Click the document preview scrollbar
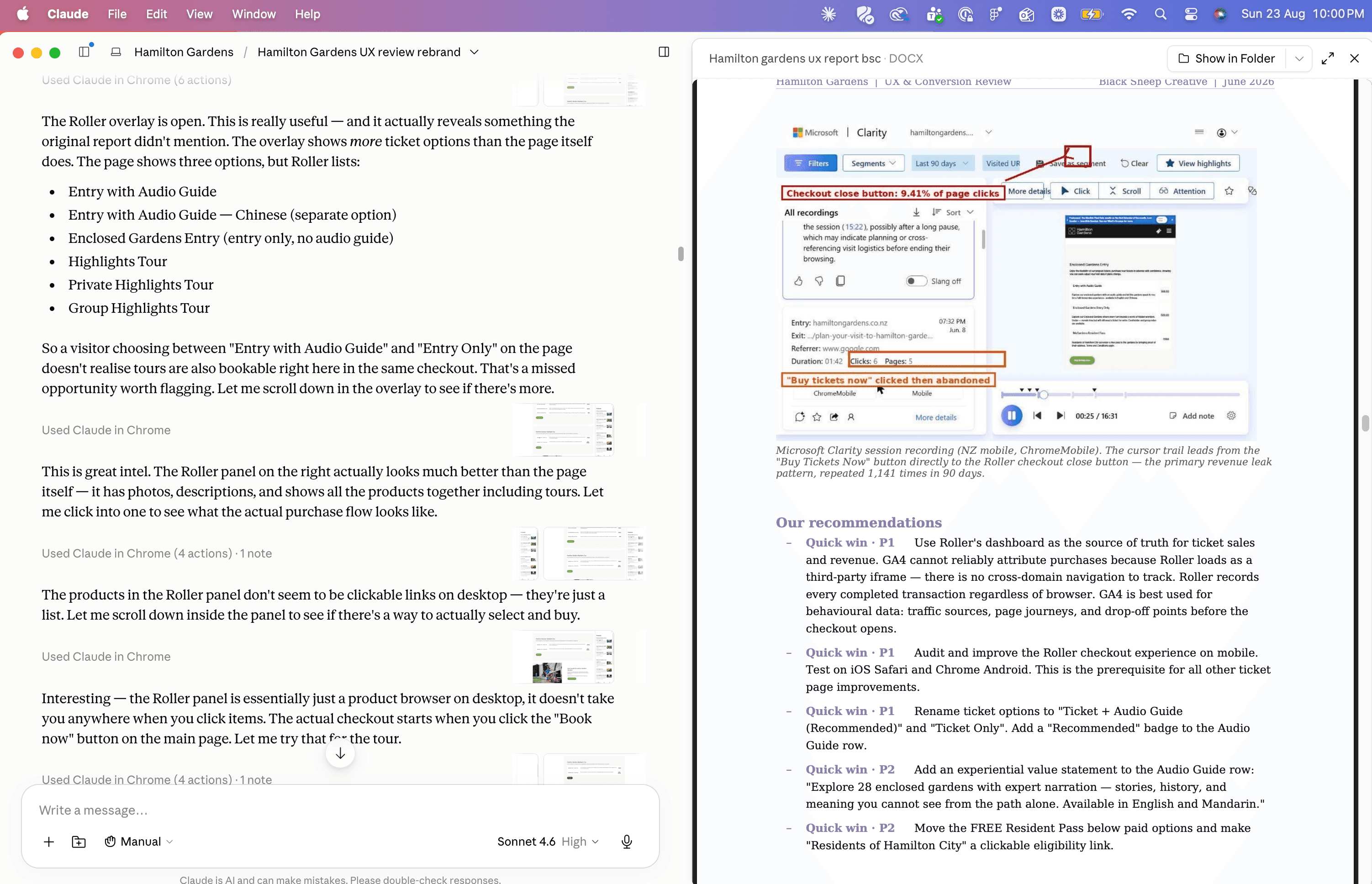Image resolution: width=1372 pixels, height=884 pixels. coord(1365,423)
